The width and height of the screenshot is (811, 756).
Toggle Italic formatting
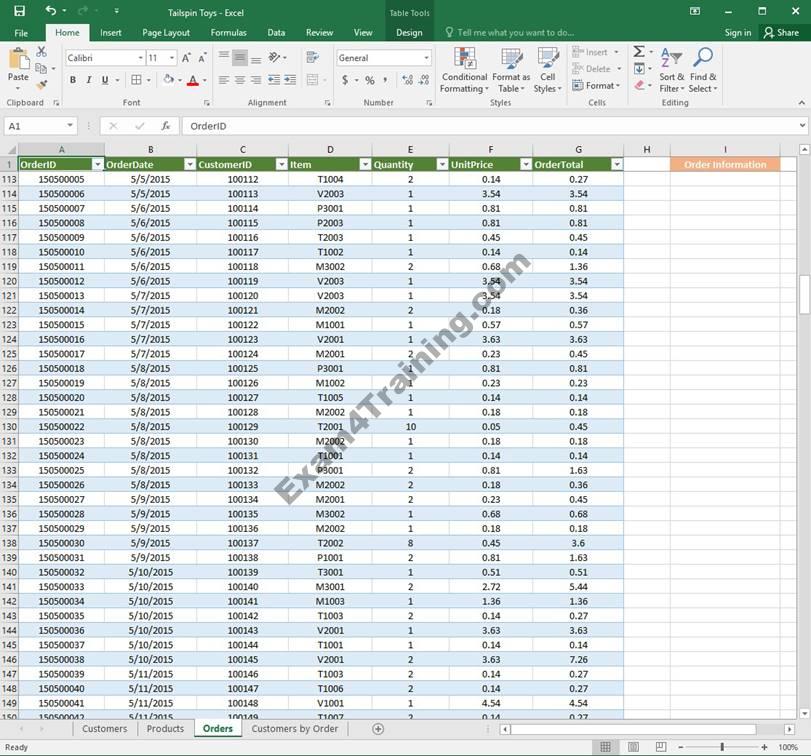tap(88, 80)
